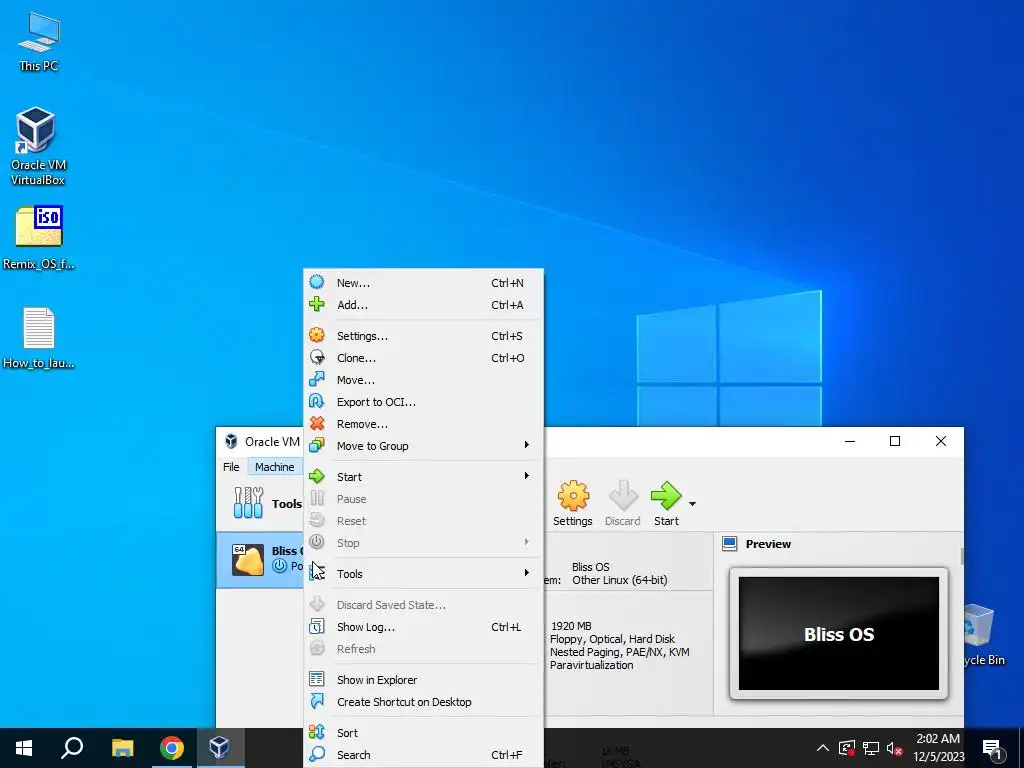1024x768 pixels.
Task: Expand the Start toolbar dropdown arrow
Action: pyautogui.click(x=692, y=504)
